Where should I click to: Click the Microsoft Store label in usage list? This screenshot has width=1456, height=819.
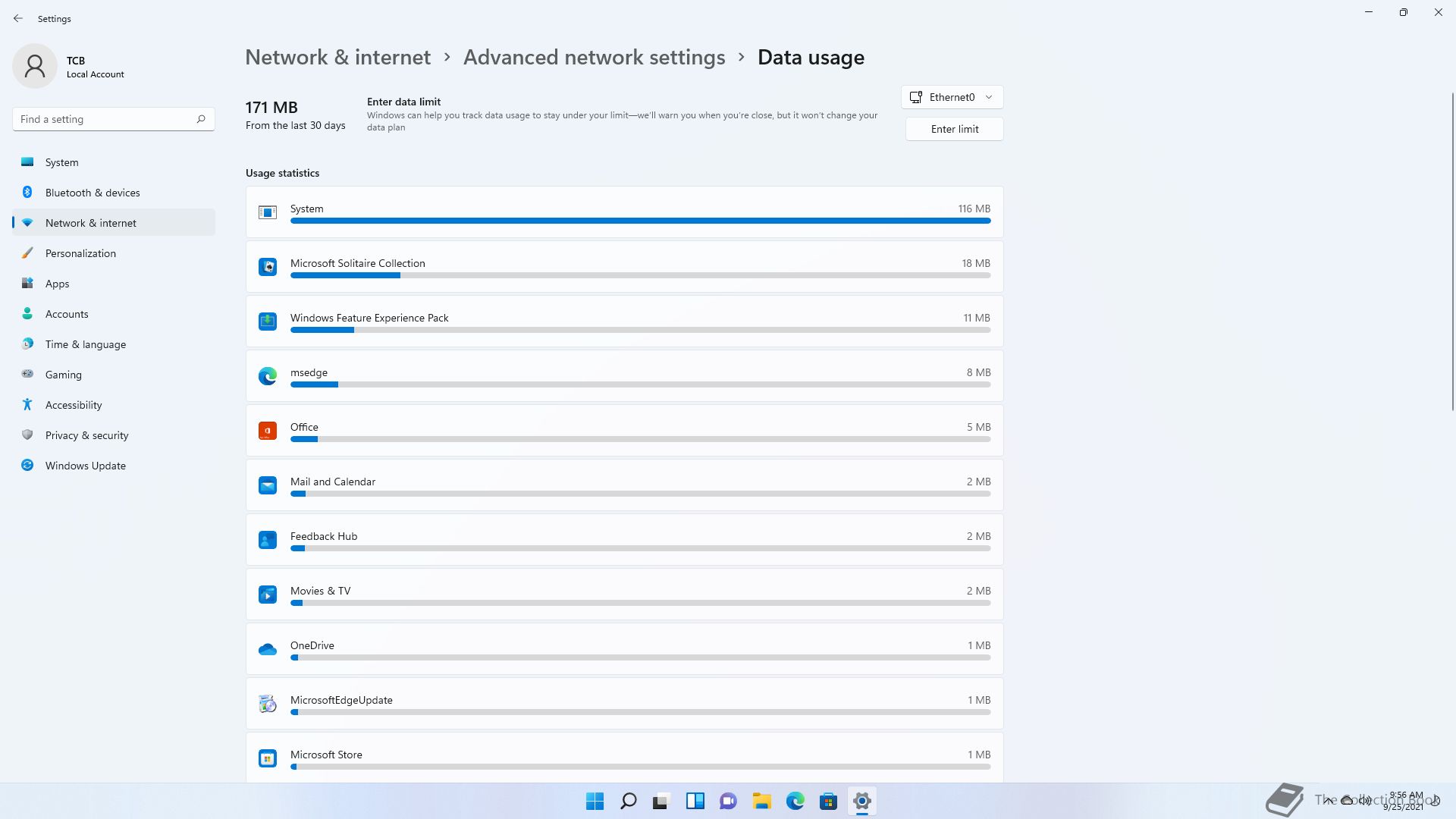point(326,755)
